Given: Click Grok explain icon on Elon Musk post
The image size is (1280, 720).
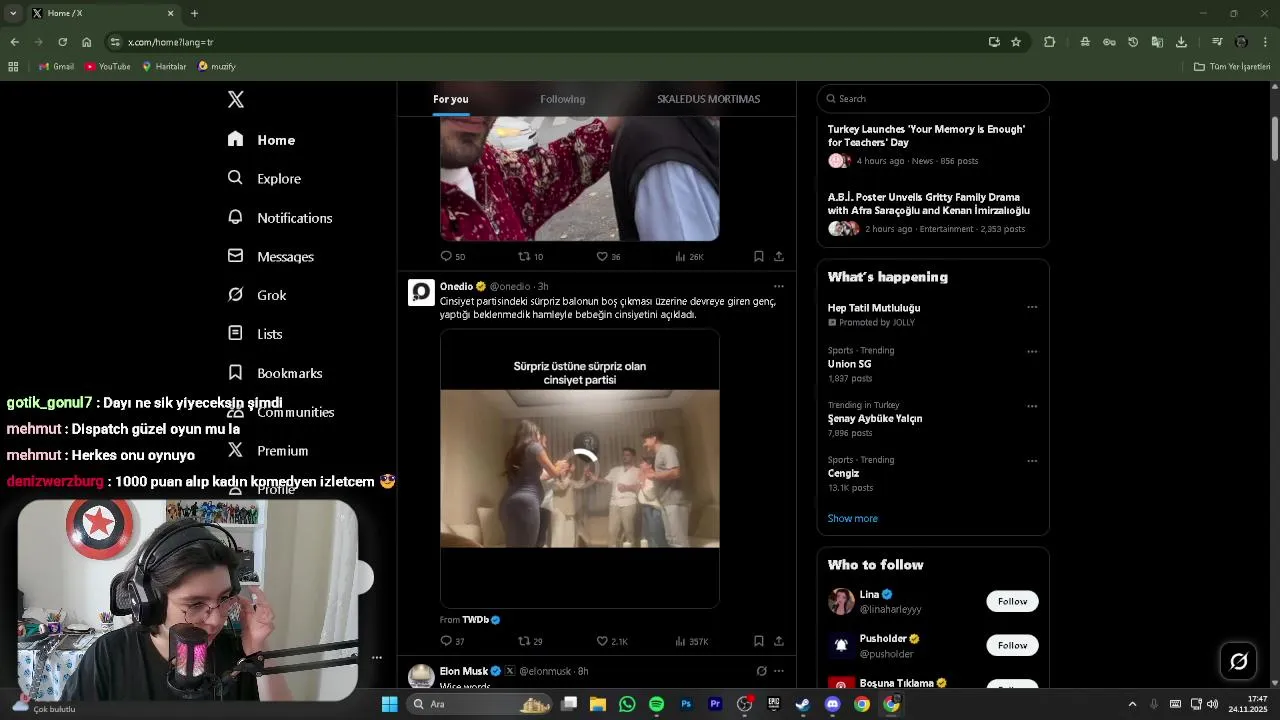Looking at the screenshot, I should [x=761, y=671].
